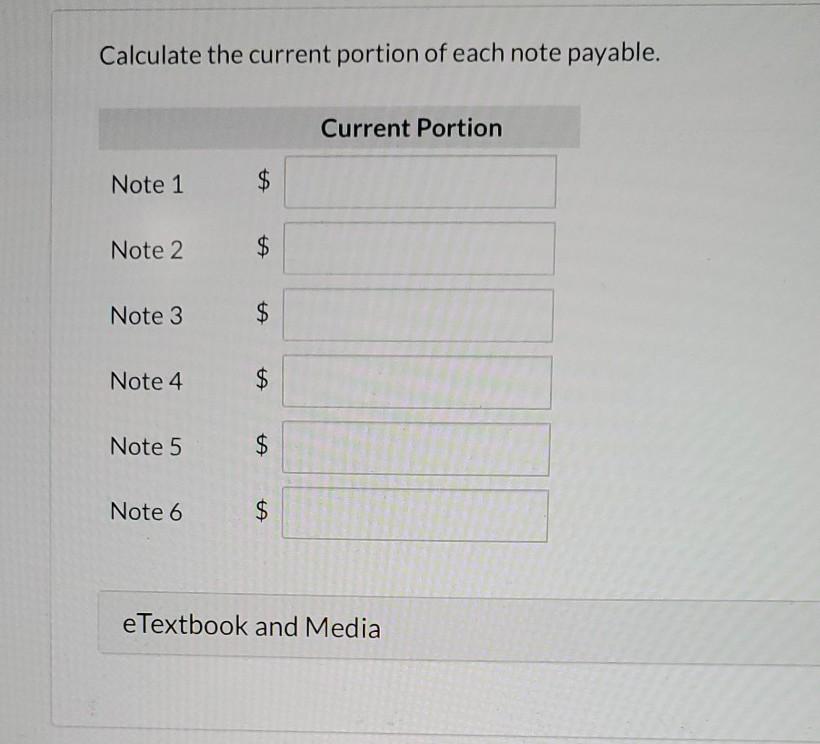
Task: Open the eTextbook and Media link
Action: click(252, 626)
